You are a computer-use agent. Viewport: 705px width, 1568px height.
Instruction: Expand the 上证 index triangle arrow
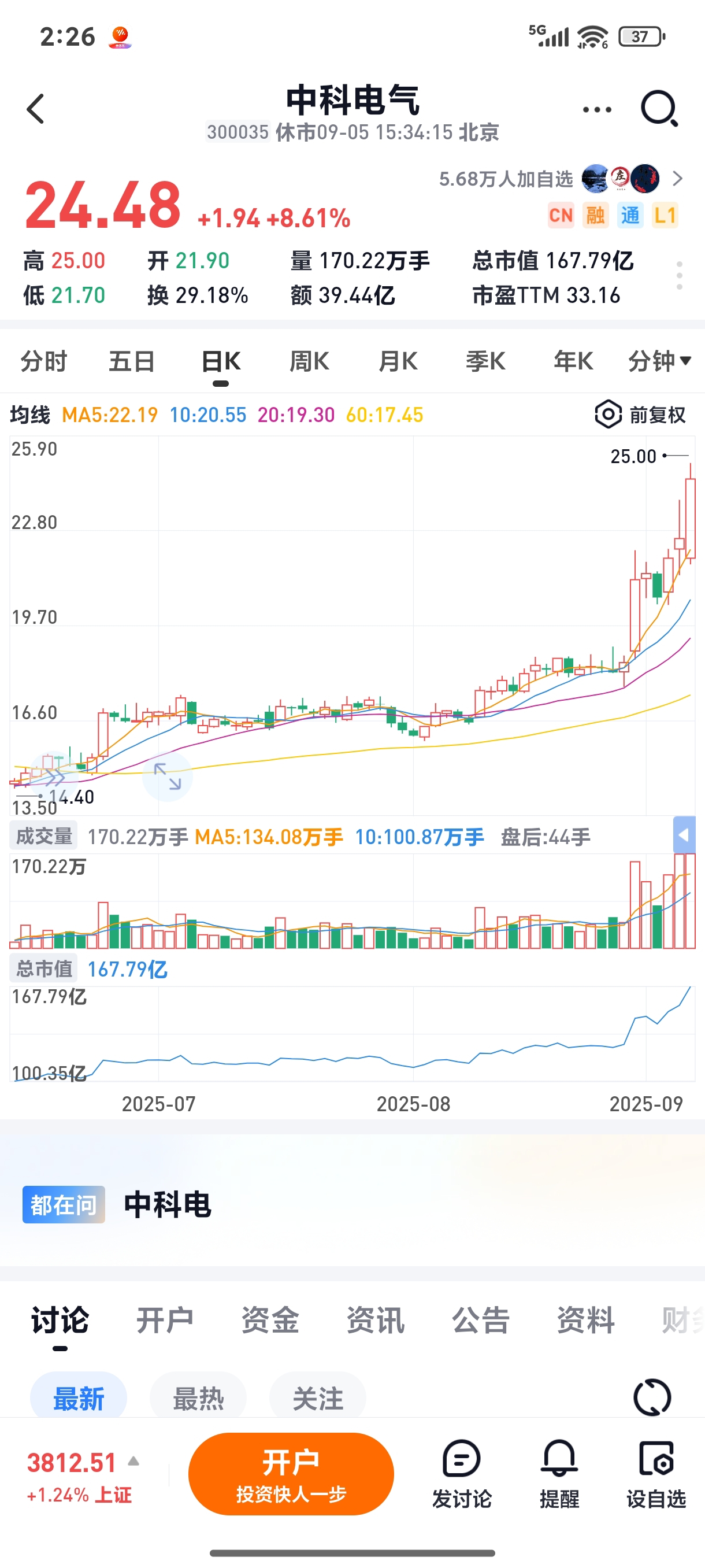133,1462
